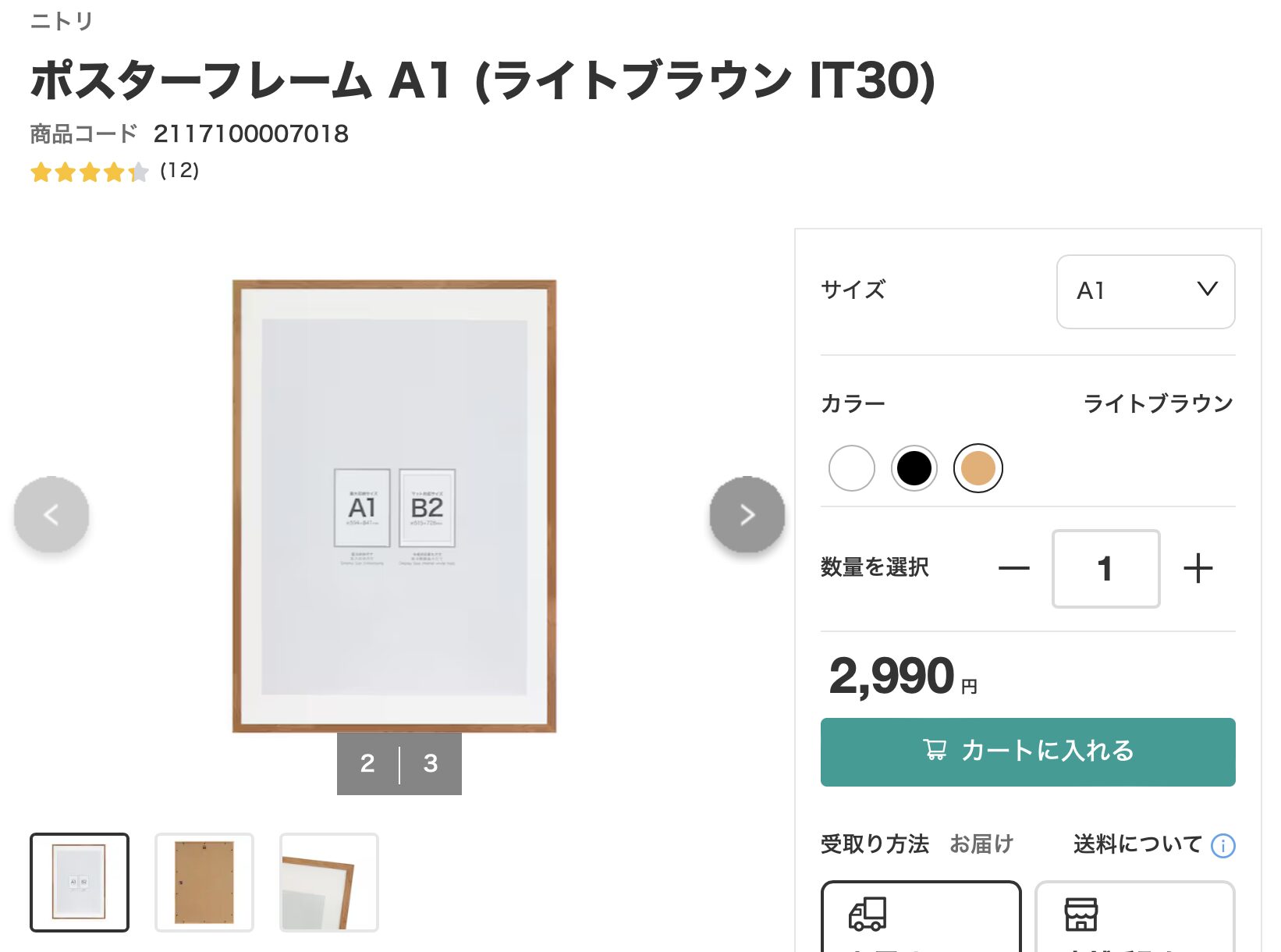Jump to image 3 in the pager

431,763
